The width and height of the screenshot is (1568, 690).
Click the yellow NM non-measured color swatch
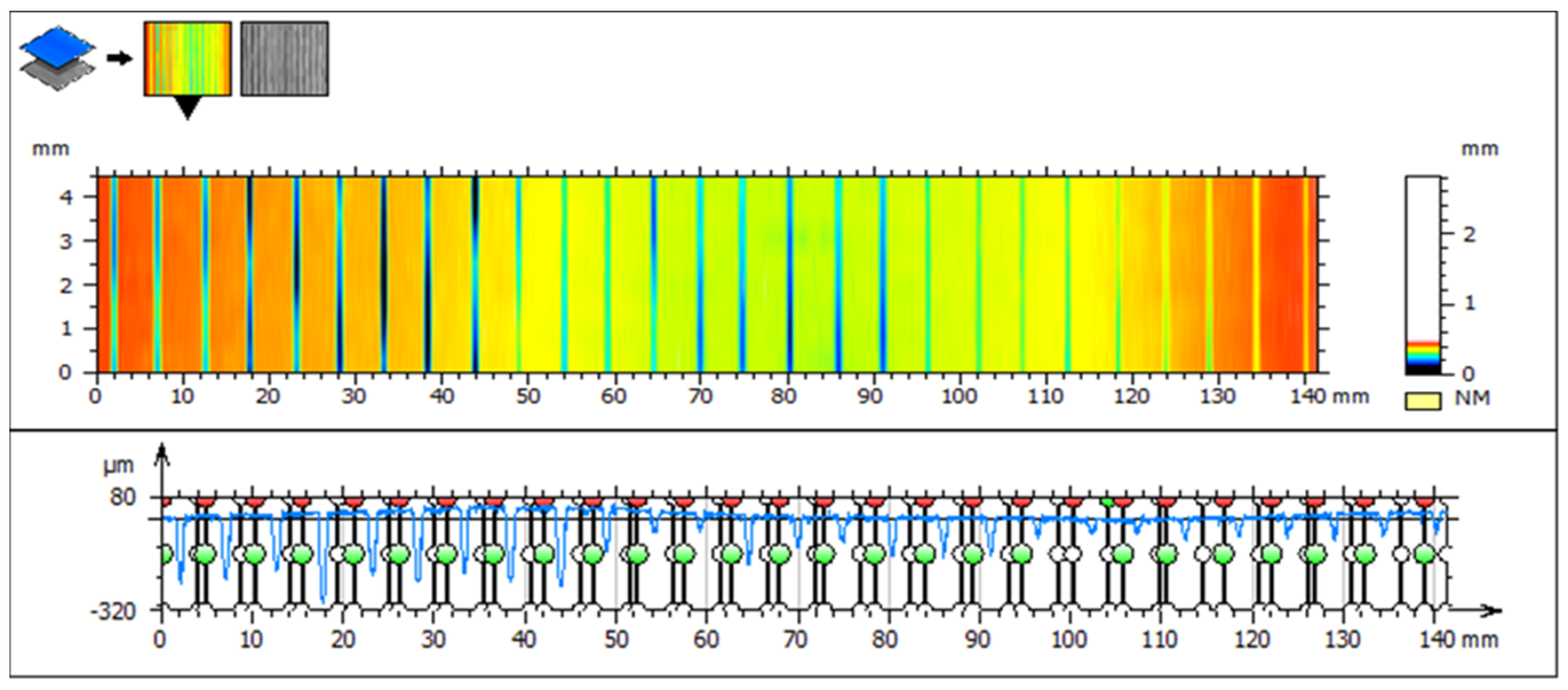[x=1423, y=401]
